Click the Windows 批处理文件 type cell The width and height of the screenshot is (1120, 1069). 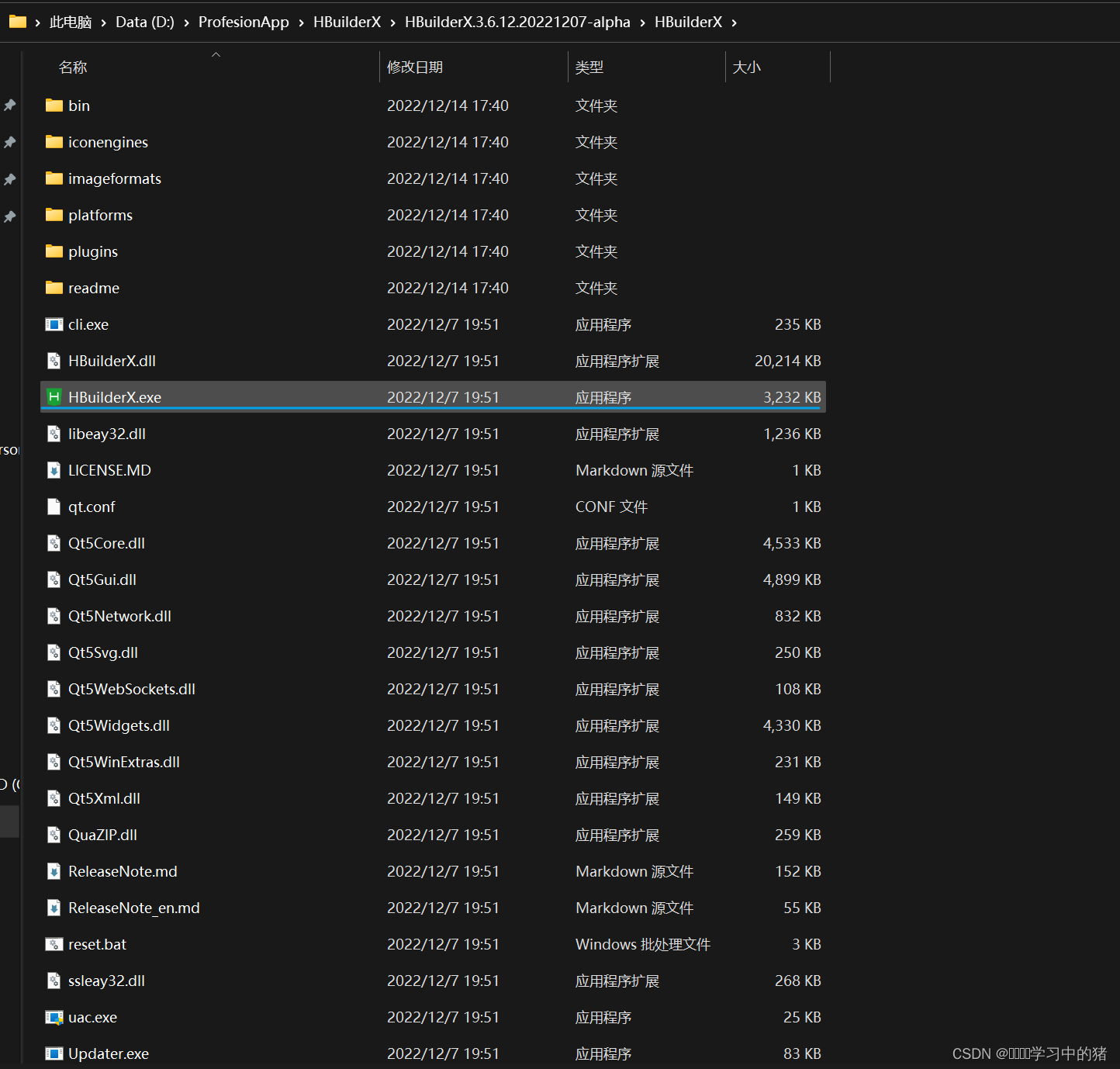click(x=643, y=944)
